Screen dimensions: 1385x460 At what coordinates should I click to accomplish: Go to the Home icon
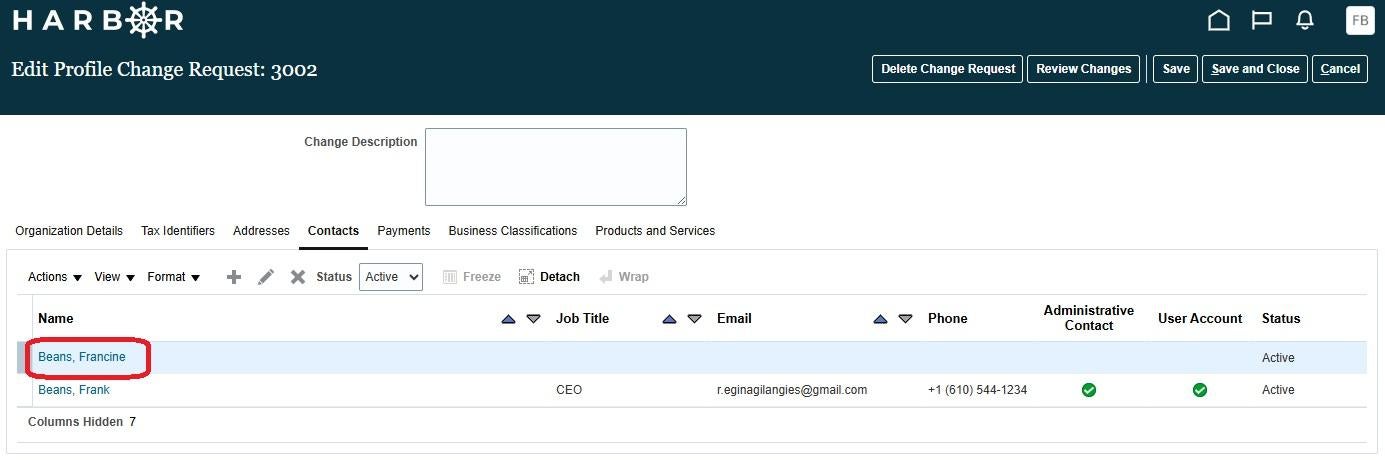click(1218, 20)
